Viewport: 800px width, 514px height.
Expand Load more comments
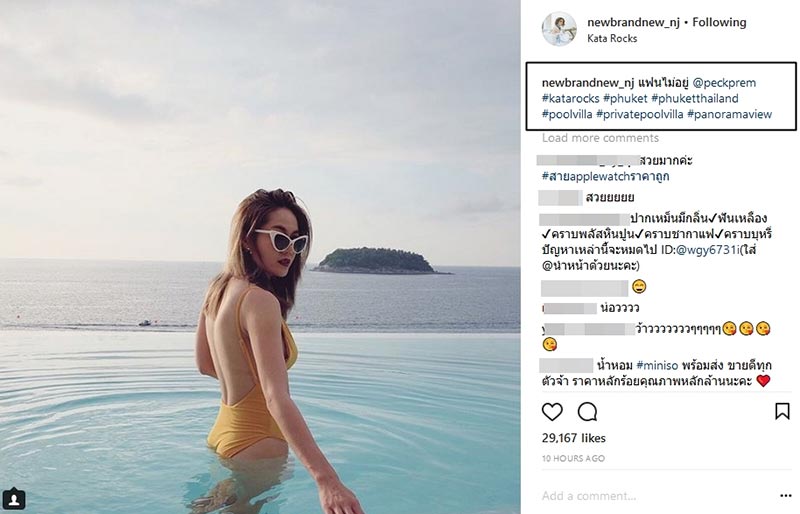coord(600,138)
